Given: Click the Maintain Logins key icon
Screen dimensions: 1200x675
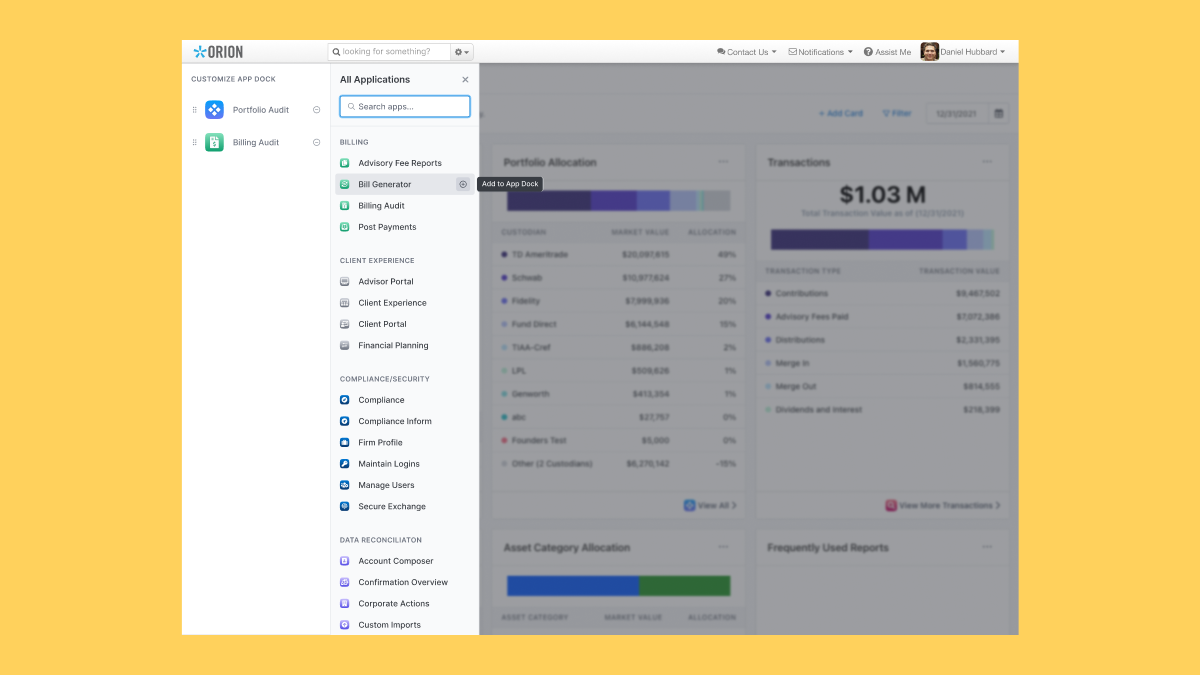Looking at the screenshot, I should 345,464.
